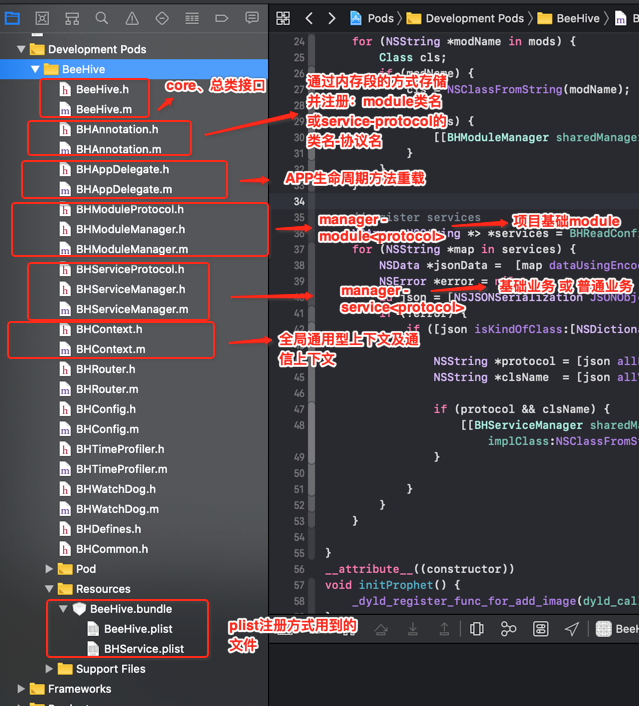This screenshot has height=706, width=639.
Task: Open the Project navigator folder icon
Action: click(12, 18)
